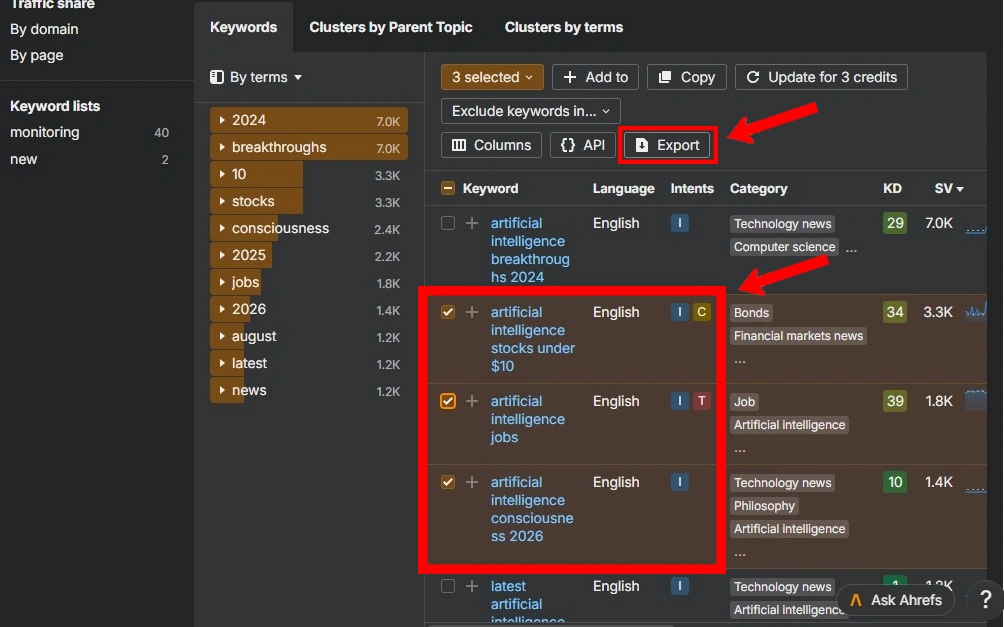Click plus icon for stocks under $10 keyword
This screenshot has width=1004, height=627.
coord(472,312)
